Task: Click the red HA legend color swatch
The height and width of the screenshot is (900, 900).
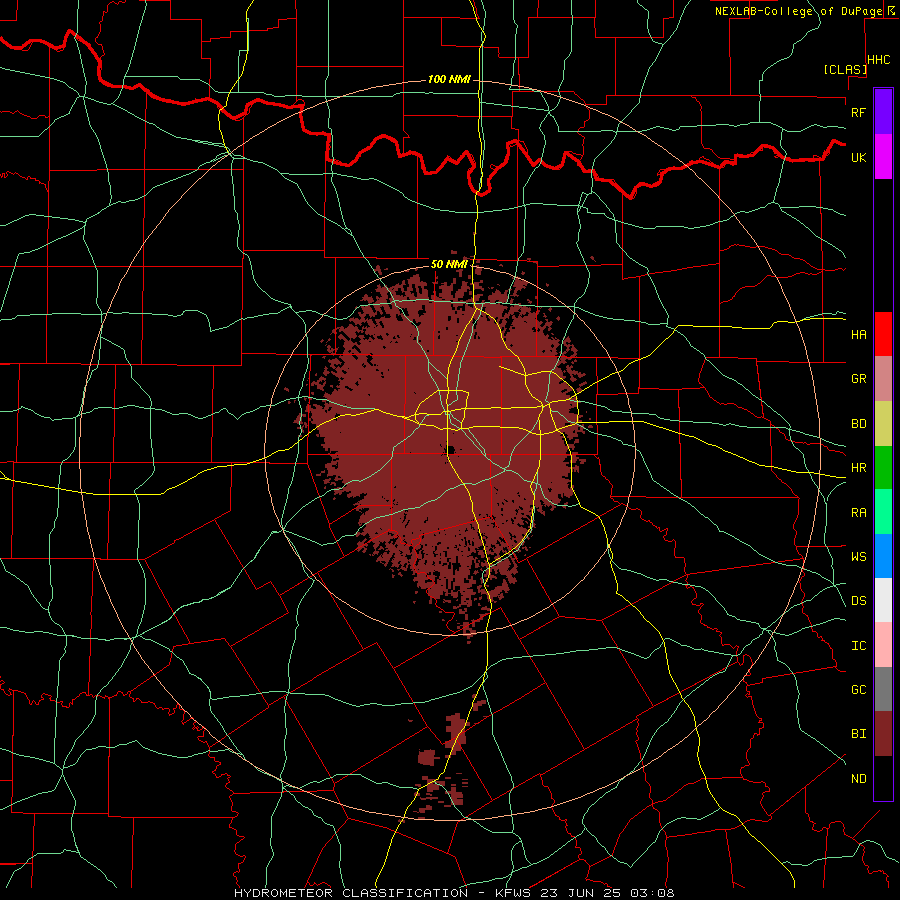Action: tap(883, 334)
